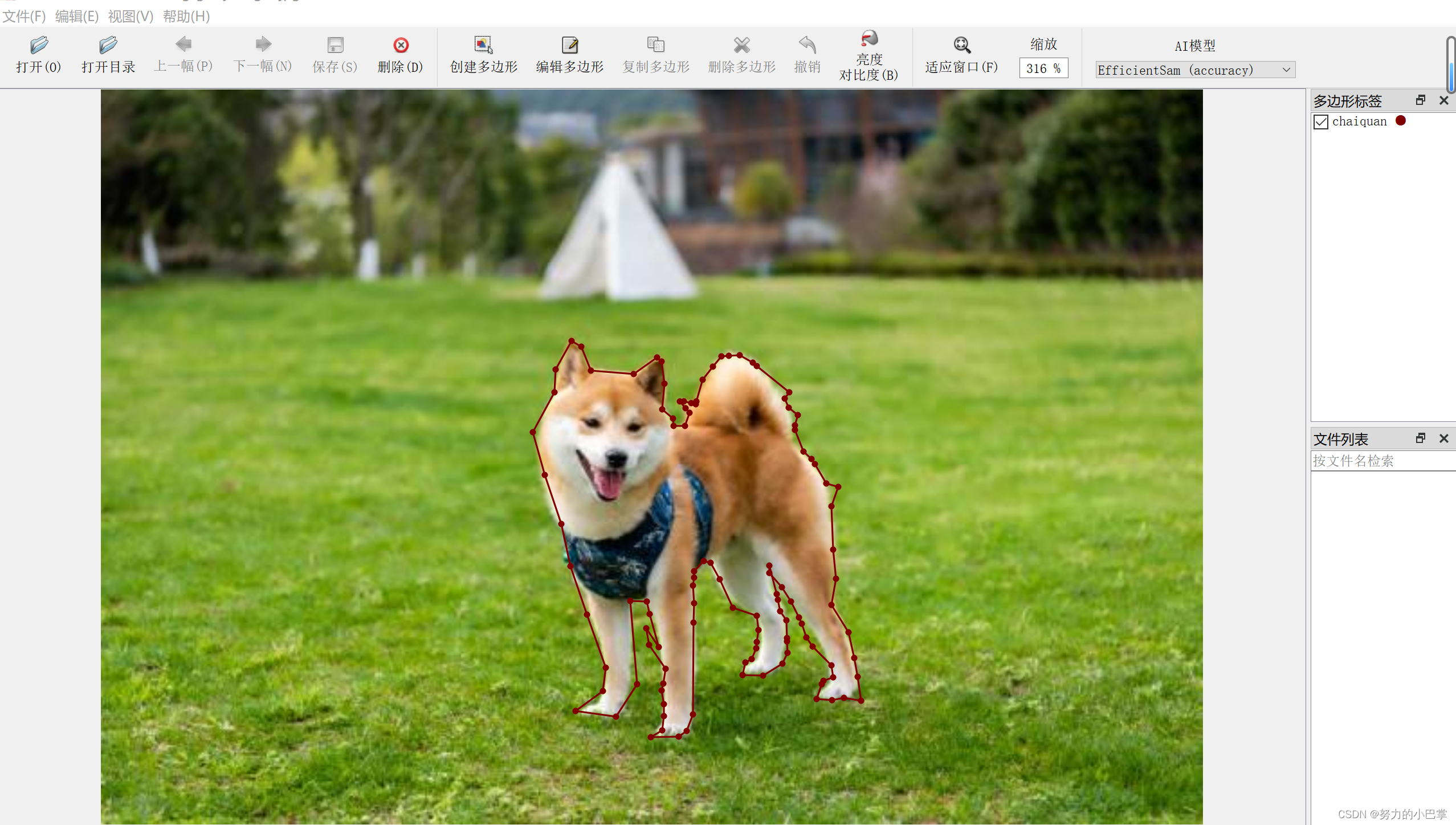Viewport: 1456px width, 825px height.
Task: Select the Edit Polygon tool (编辑多边形)
Action: tap(569, 46)
